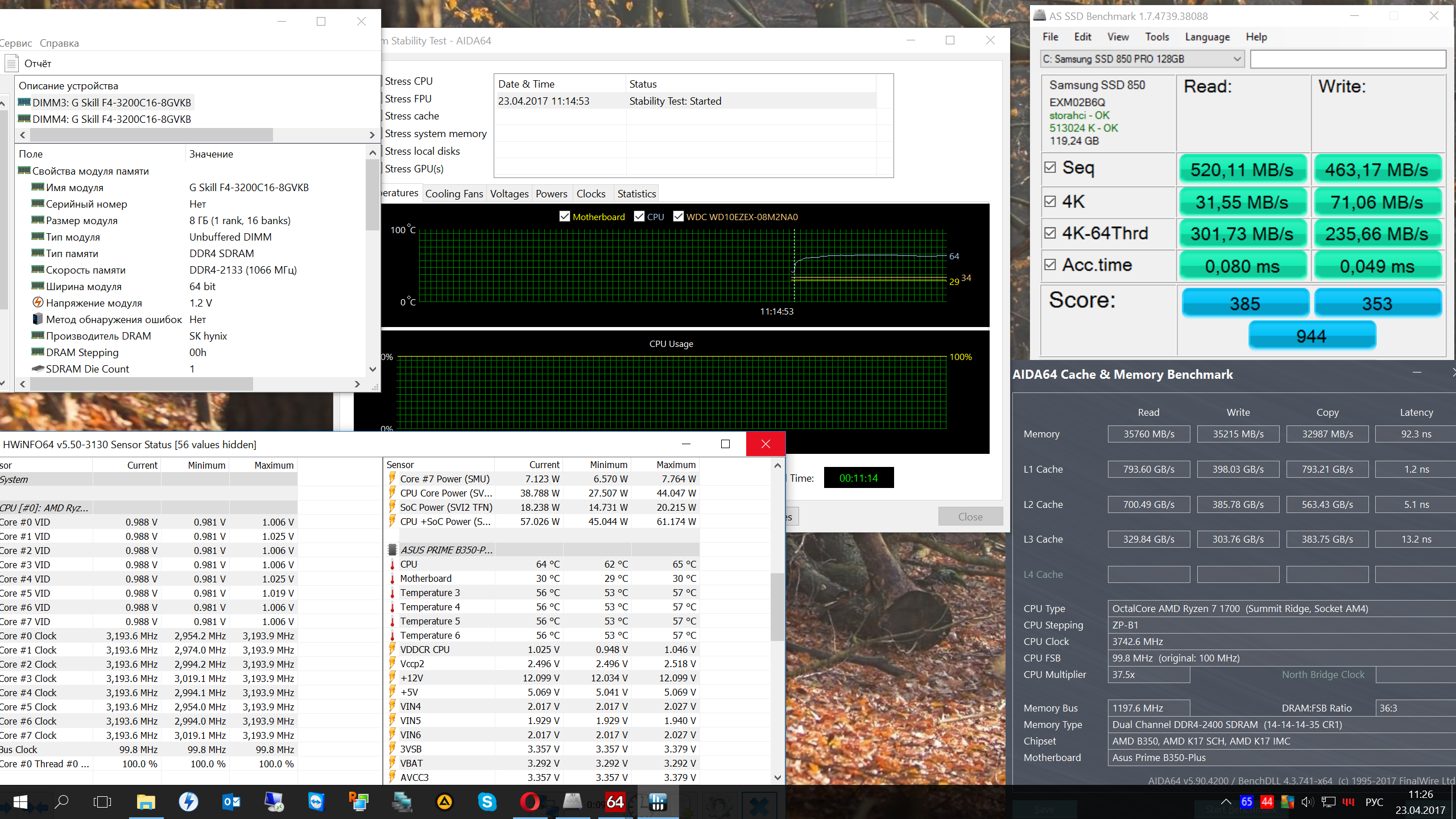
Task: Click AIDA64 taskbar icon
Action: [615, 803]
